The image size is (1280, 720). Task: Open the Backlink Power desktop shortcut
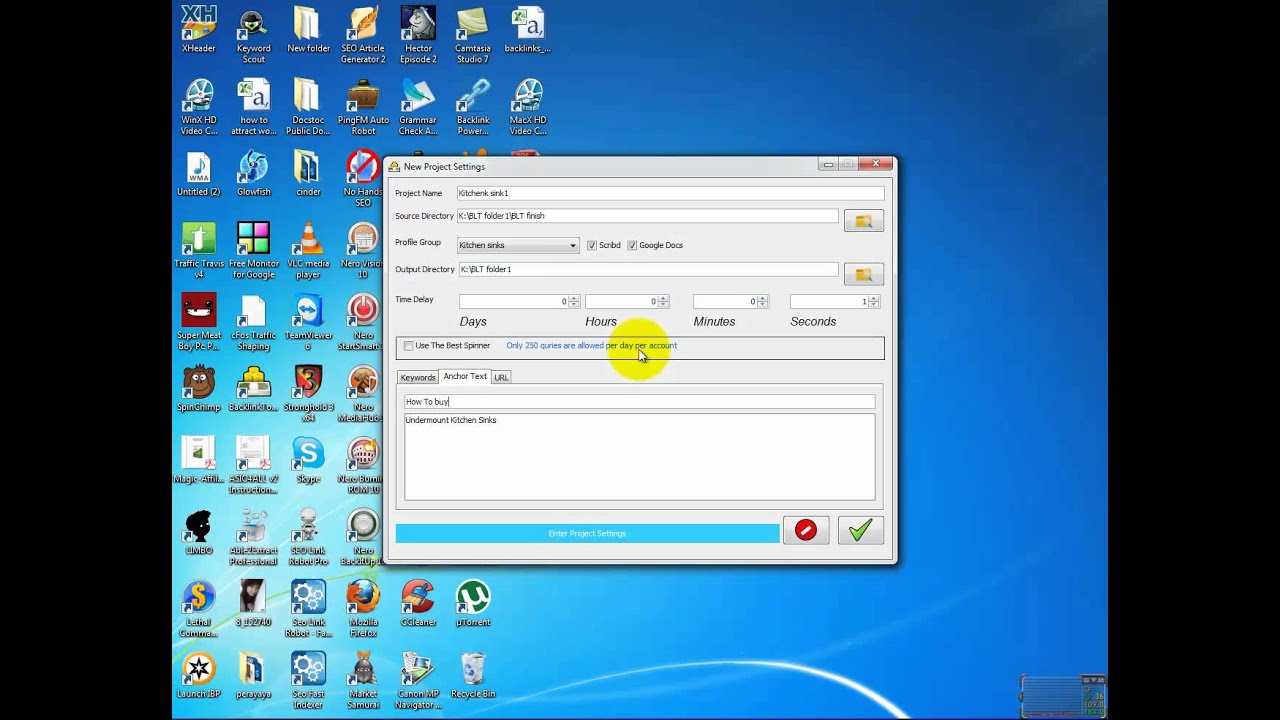[473, 107]
